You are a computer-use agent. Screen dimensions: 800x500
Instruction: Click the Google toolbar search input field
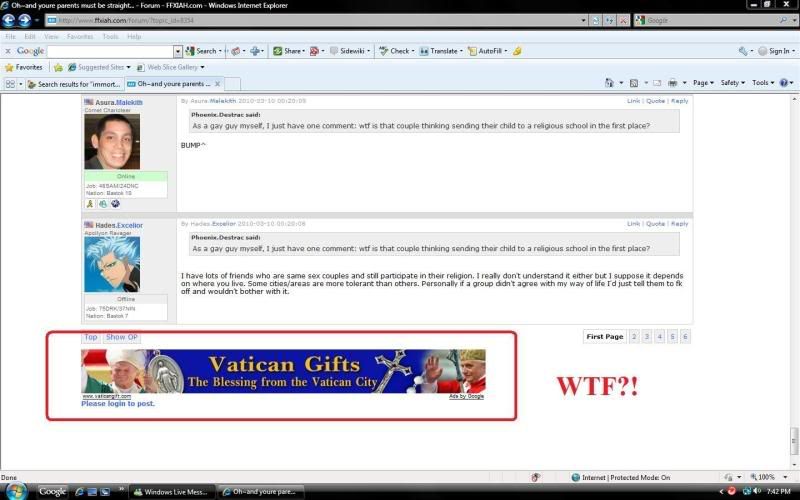click(x=110, y=51)
